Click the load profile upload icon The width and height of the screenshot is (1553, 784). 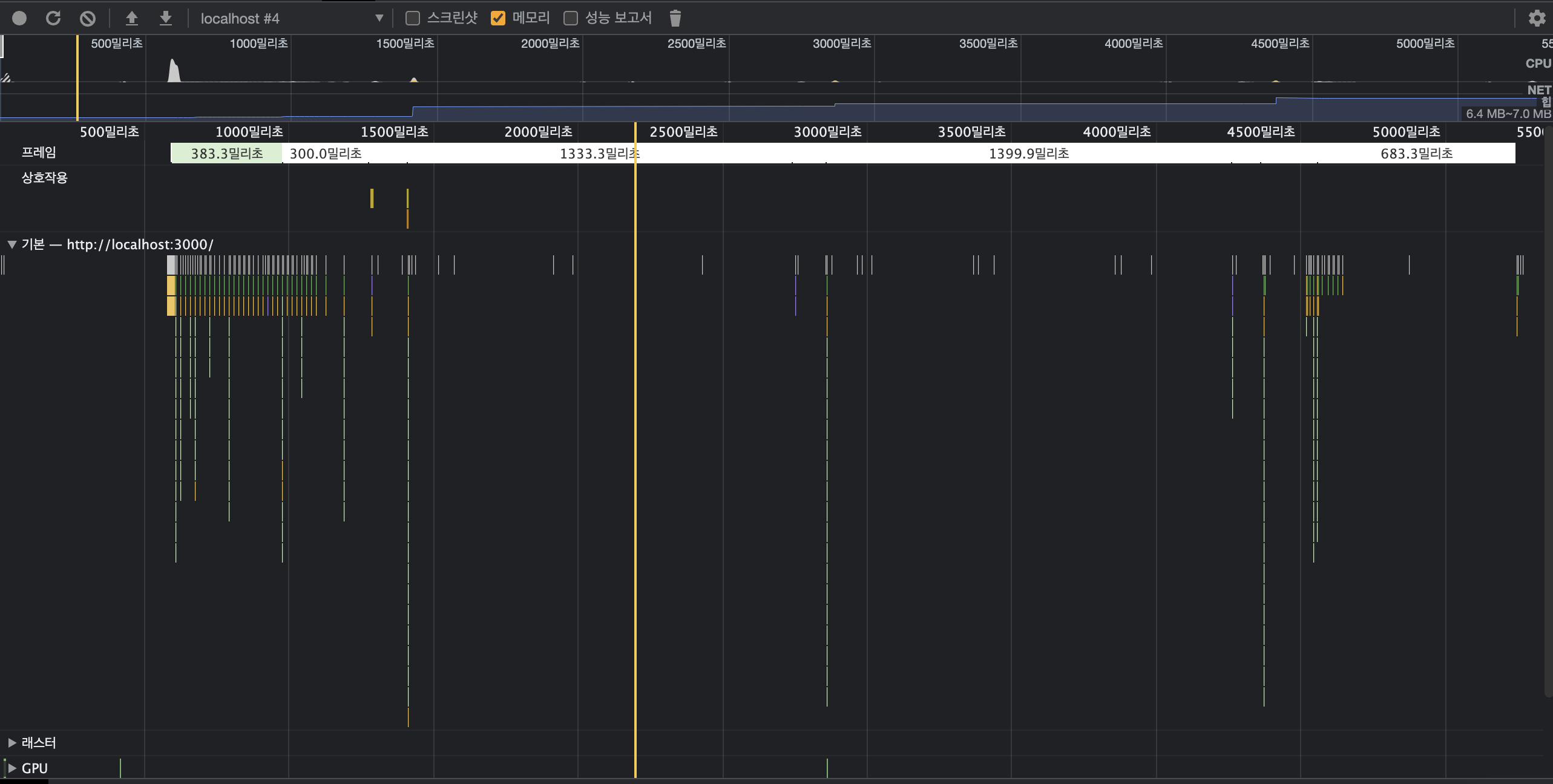pyautogui.click(x=131, y=18)
